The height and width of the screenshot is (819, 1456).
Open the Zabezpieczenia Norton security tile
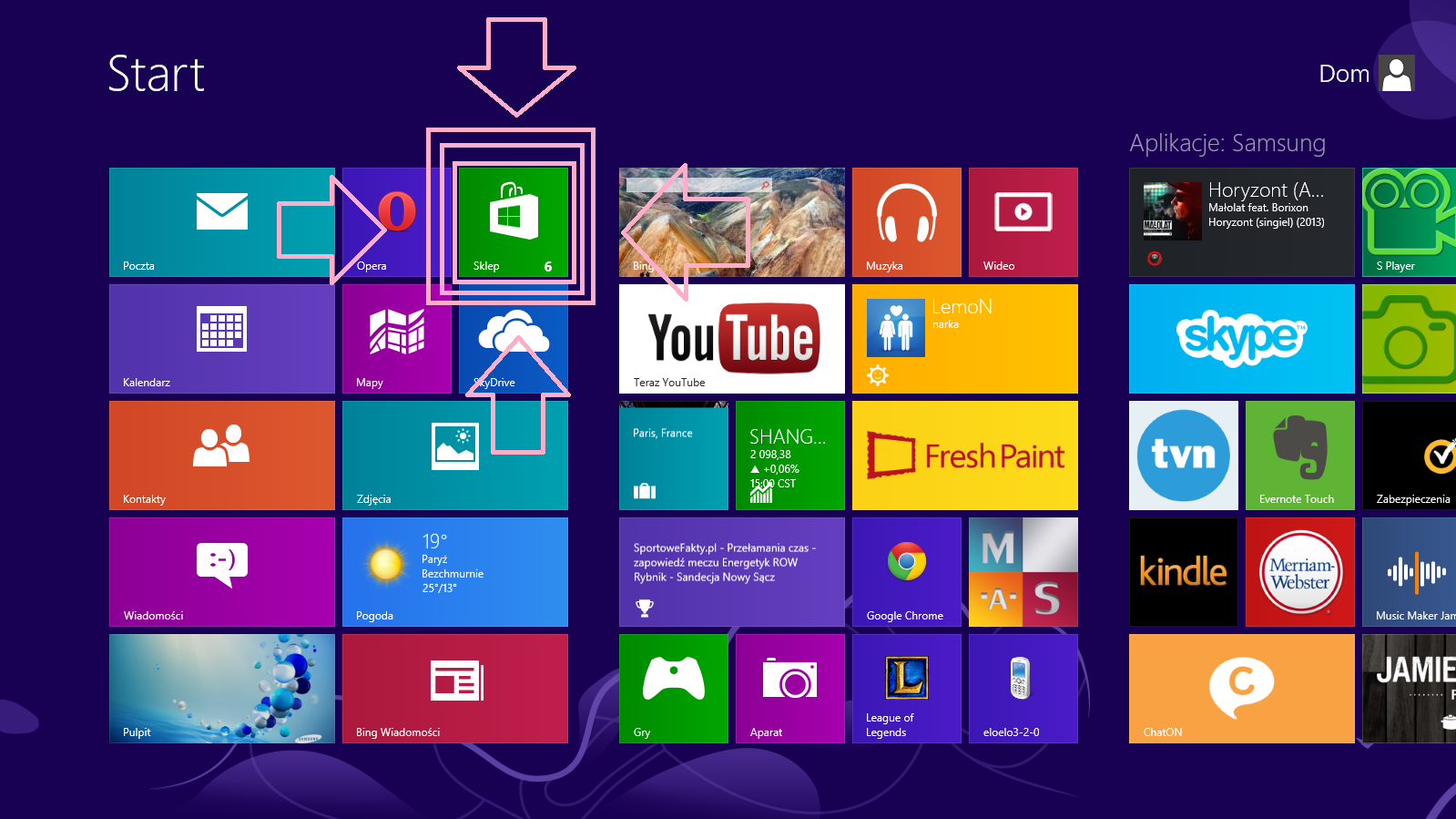point(1409,456)
